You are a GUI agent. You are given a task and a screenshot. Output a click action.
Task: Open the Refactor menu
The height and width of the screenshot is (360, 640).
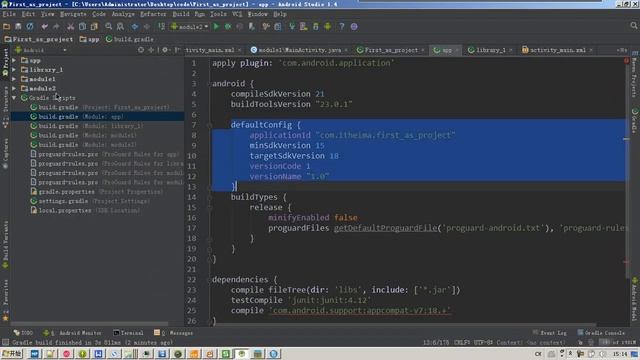(153, 14)
